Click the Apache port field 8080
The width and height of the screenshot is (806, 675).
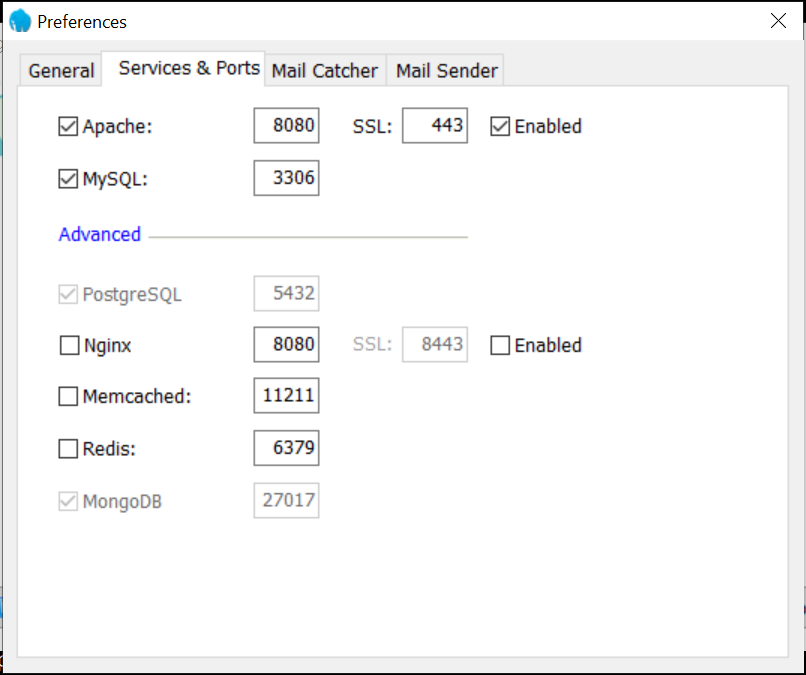point(286,125)
